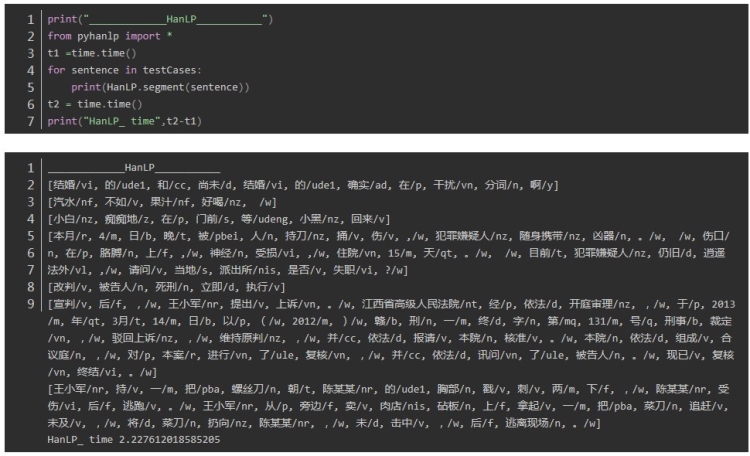Click the '江西省高级人民法院/nt' token

click(x=420, y=304)
